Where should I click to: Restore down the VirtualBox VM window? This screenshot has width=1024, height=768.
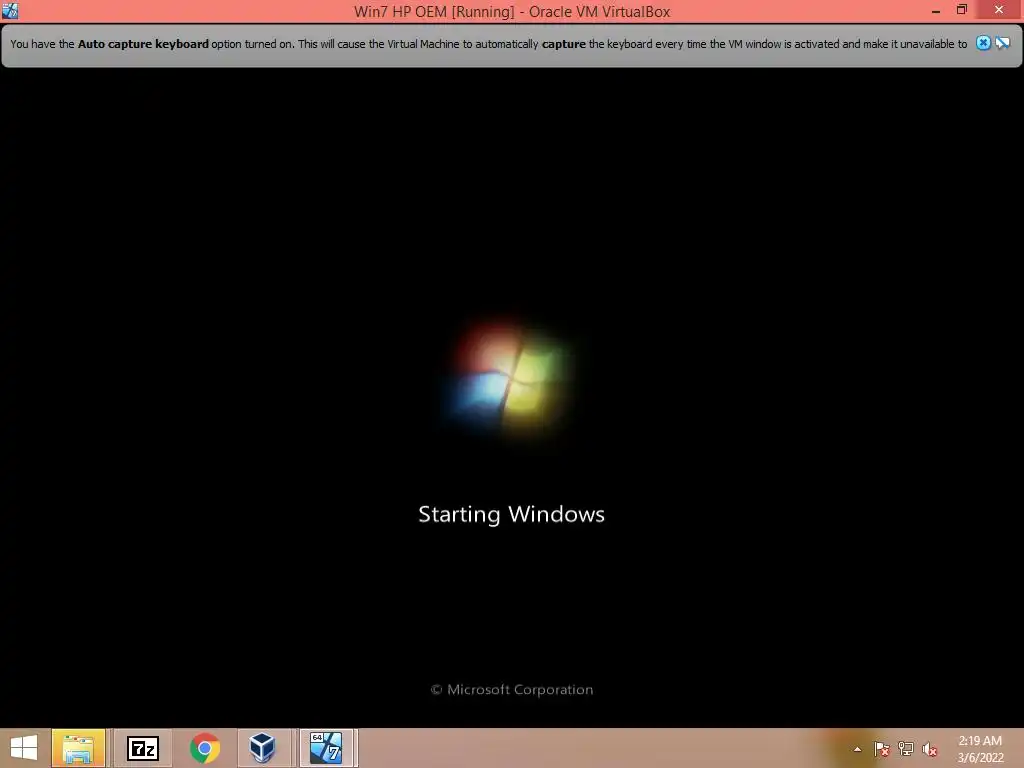click(962, 10)
